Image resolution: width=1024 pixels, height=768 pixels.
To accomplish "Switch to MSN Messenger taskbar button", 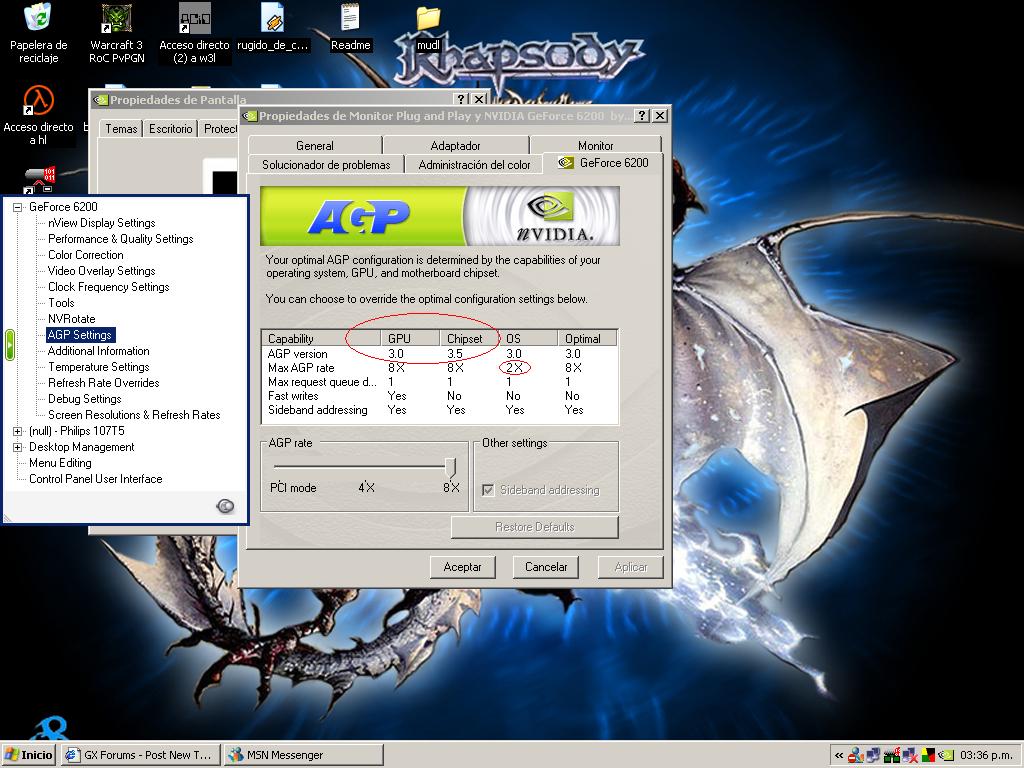I will (x=303, y=755).
